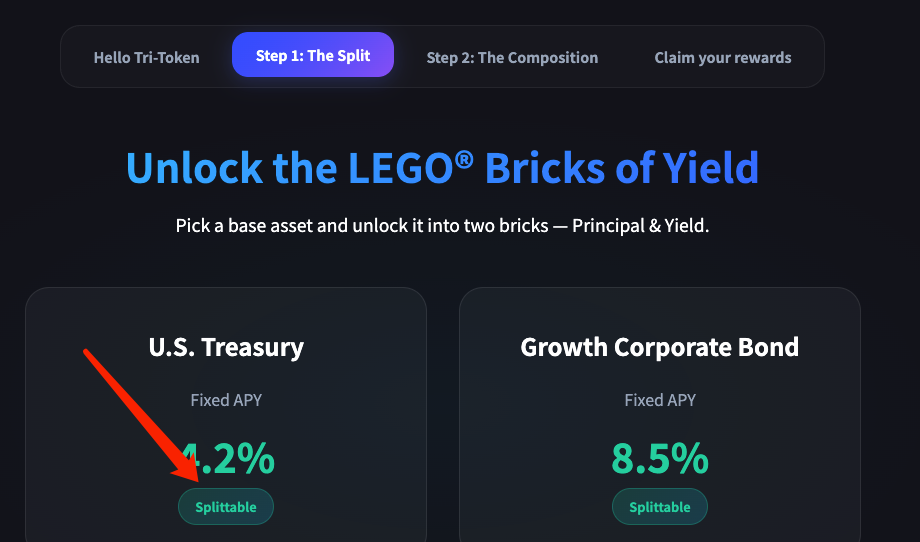This screenshot has width=920, height=542.
Task: Open the Hello Tri-Token tab
Action: (x=146, y=57)
